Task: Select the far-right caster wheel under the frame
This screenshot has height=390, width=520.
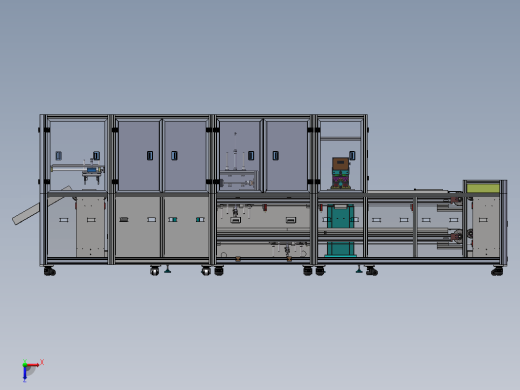Action: click(x=497, y=271)
